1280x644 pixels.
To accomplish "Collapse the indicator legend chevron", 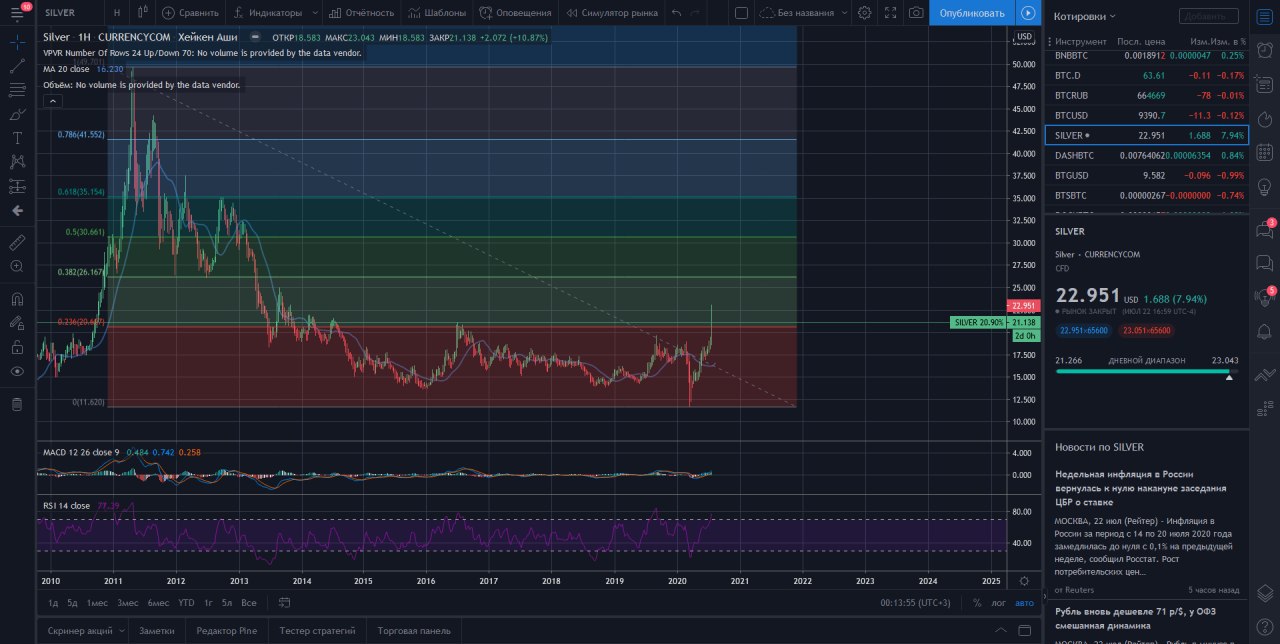I will point(52,100).
